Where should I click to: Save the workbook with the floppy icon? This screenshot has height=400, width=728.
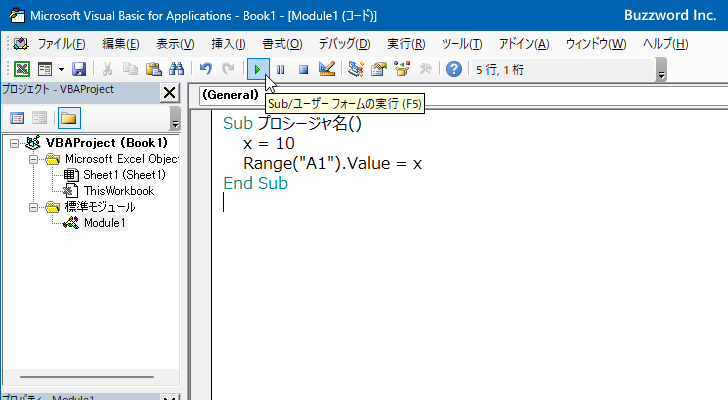point(79,69)
